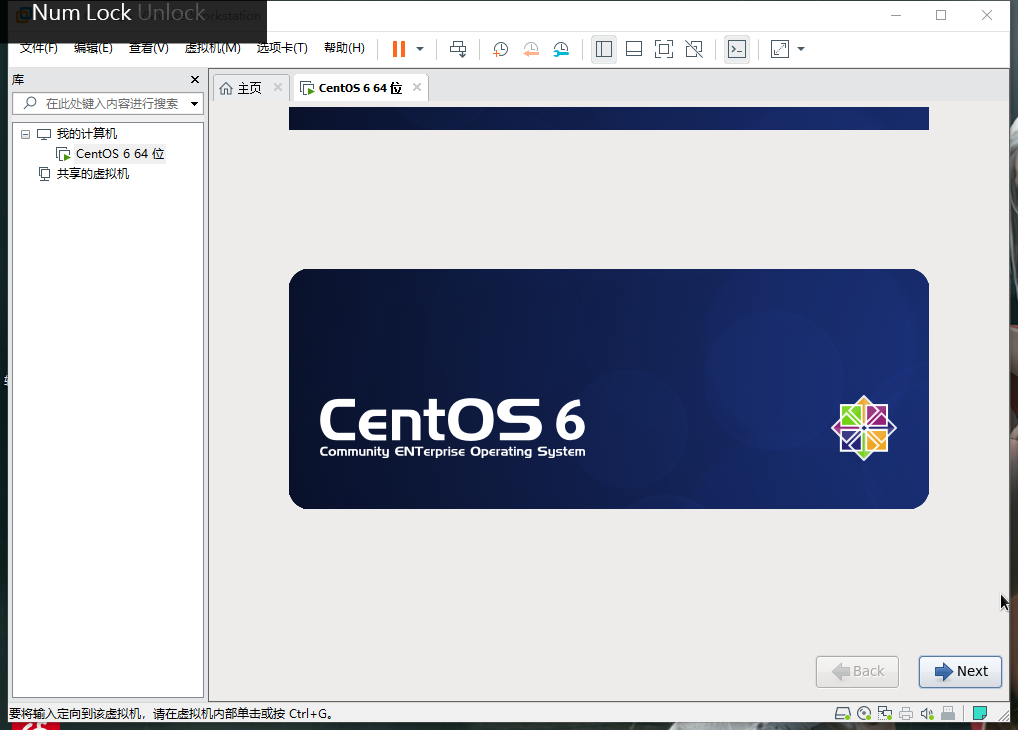This screenshot has width=1018, height=730.
Task: Click the hard disk status bar icon
Action: click(843, 714)
